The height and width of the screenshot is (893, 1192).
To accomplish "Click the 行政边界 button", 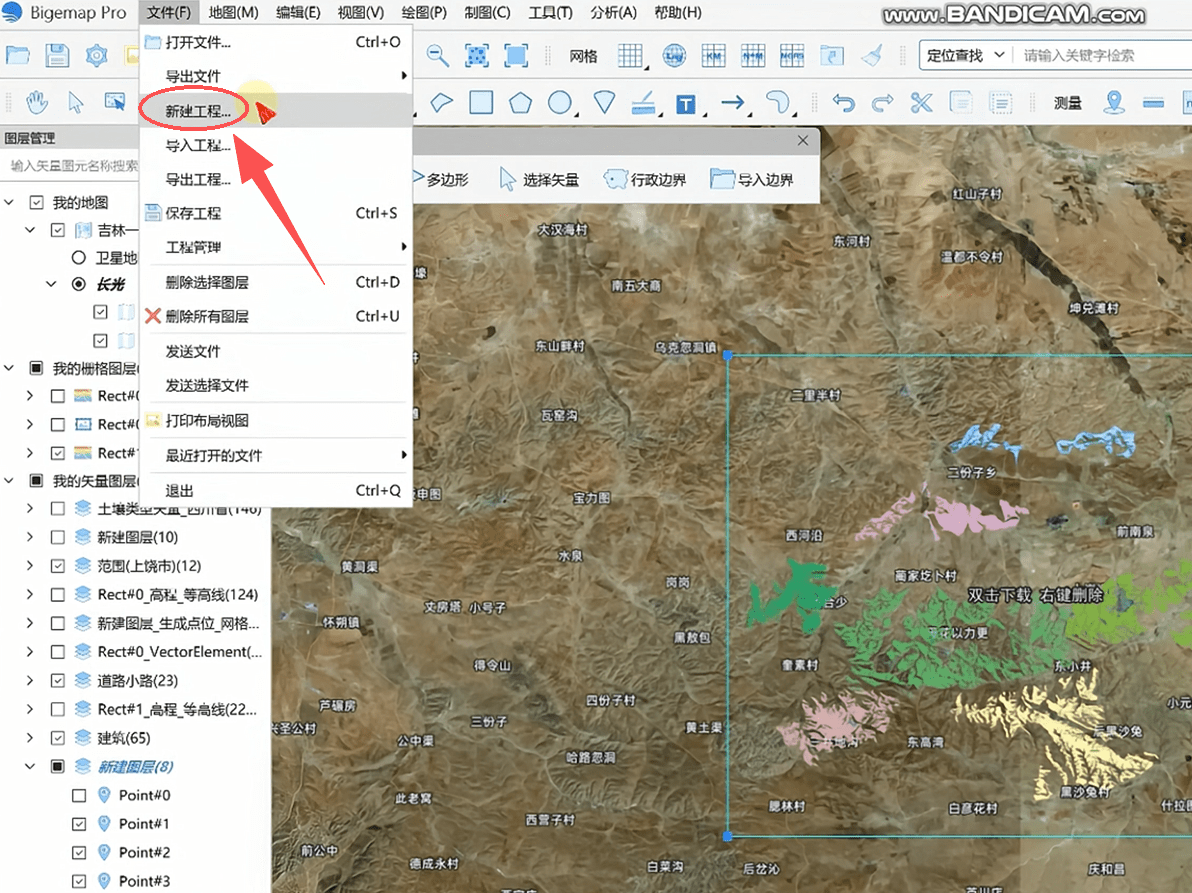I will coord(645,179).
